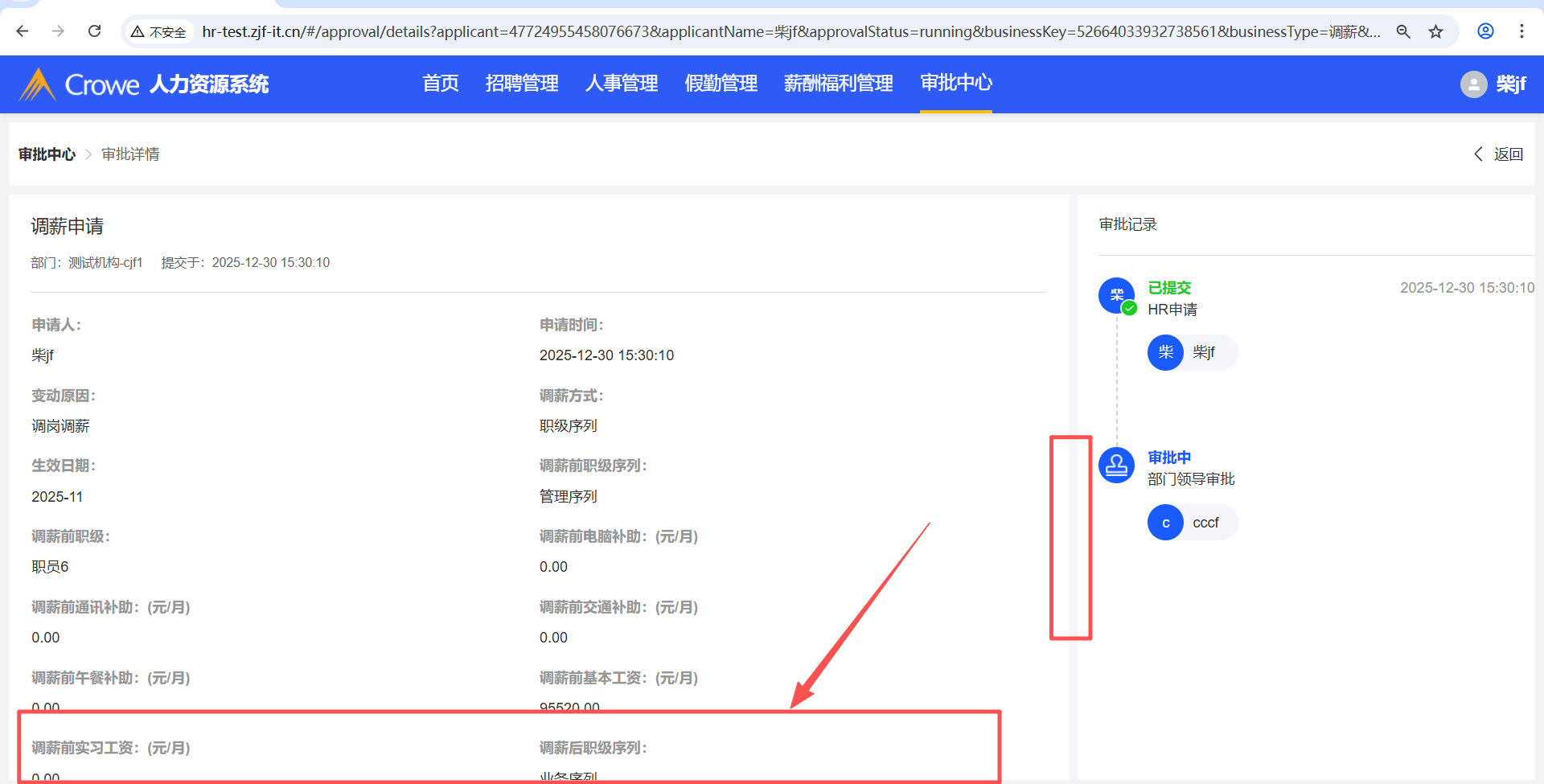The height and width of the screenshot is (784, 1544).
Task: Open 薪酬福利管理 menu
Action: [x=838, y=83]
